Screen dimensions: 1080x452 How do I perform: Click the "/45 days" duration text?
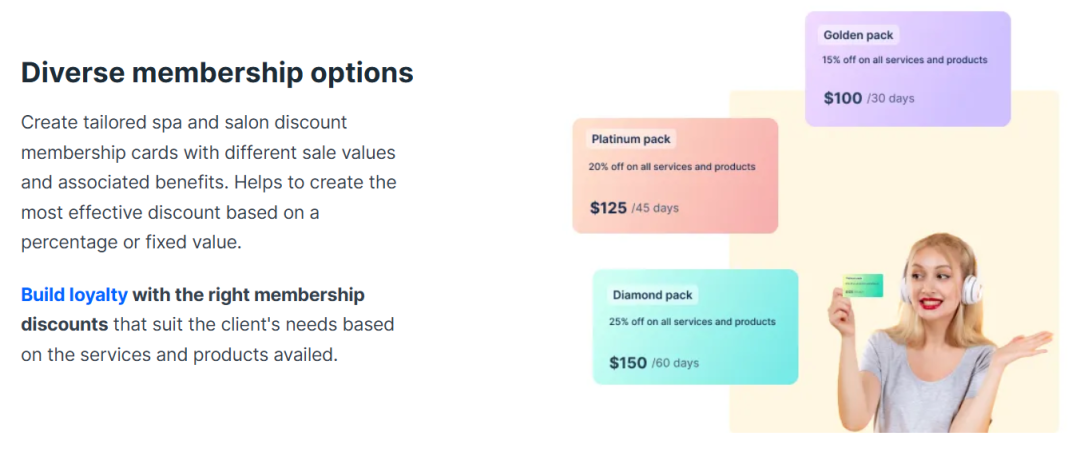(x=655, y=209)
